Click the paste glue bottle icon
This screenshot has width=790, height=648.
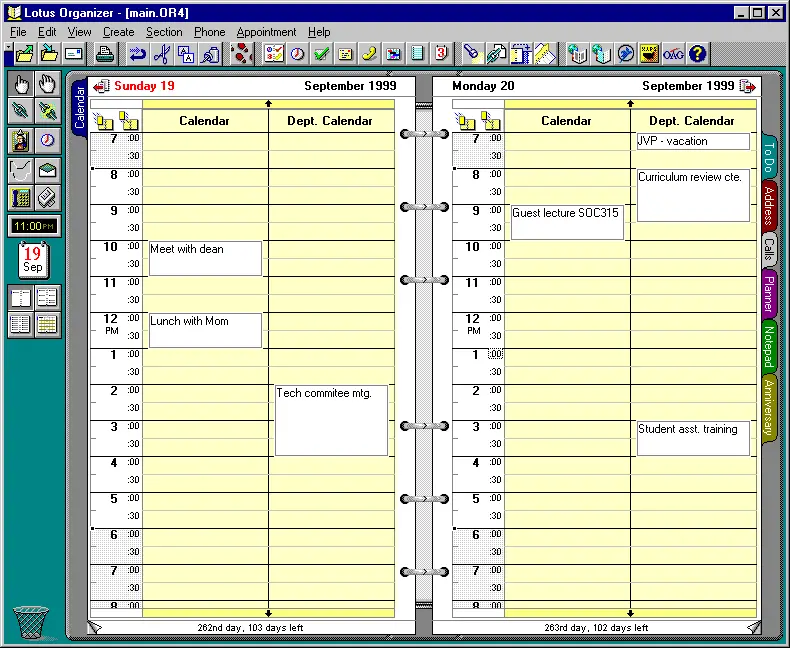(x=211, y=54)
